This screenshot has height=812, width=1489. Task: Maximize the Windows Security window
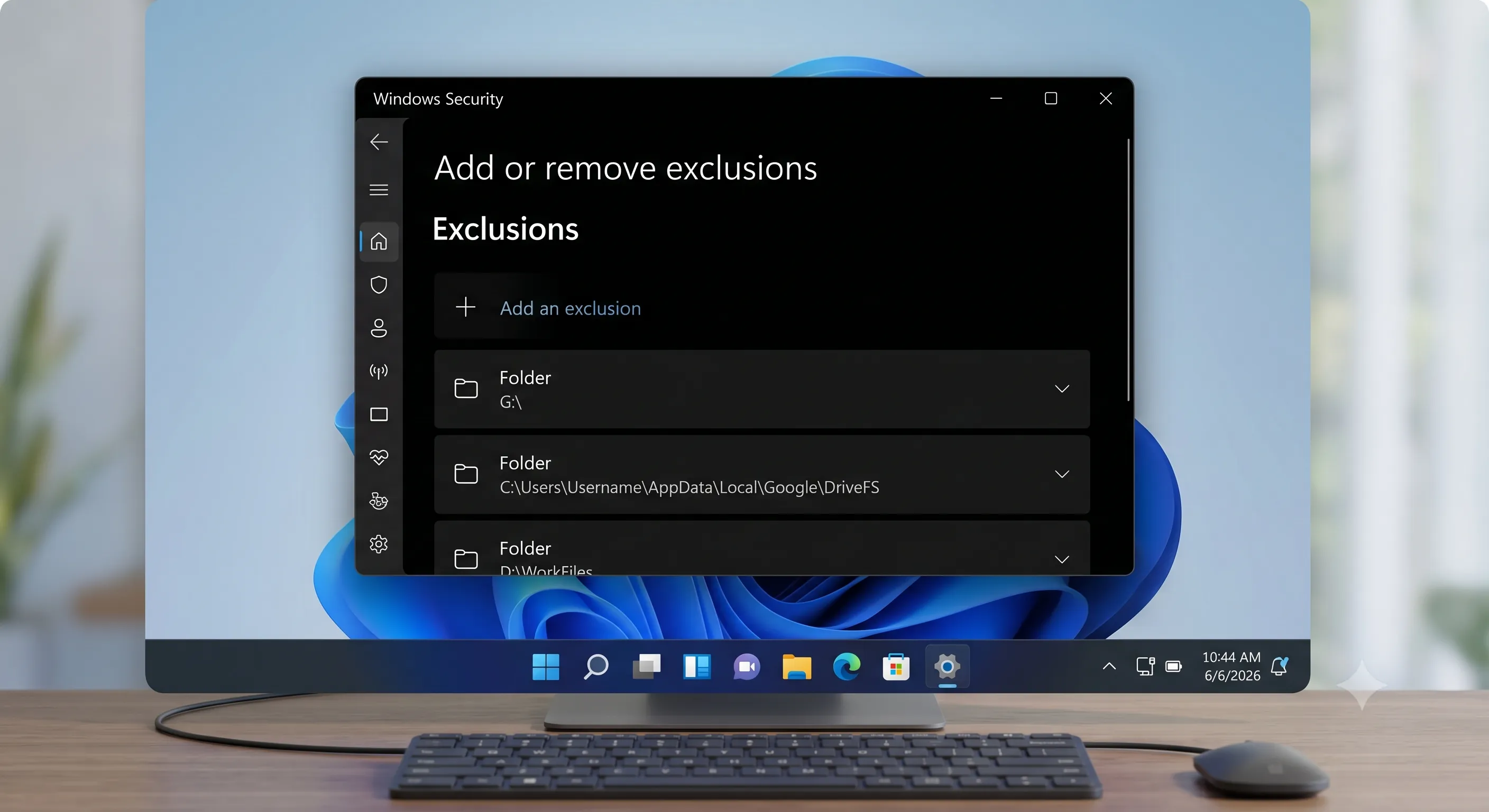tap(1051, 98)
